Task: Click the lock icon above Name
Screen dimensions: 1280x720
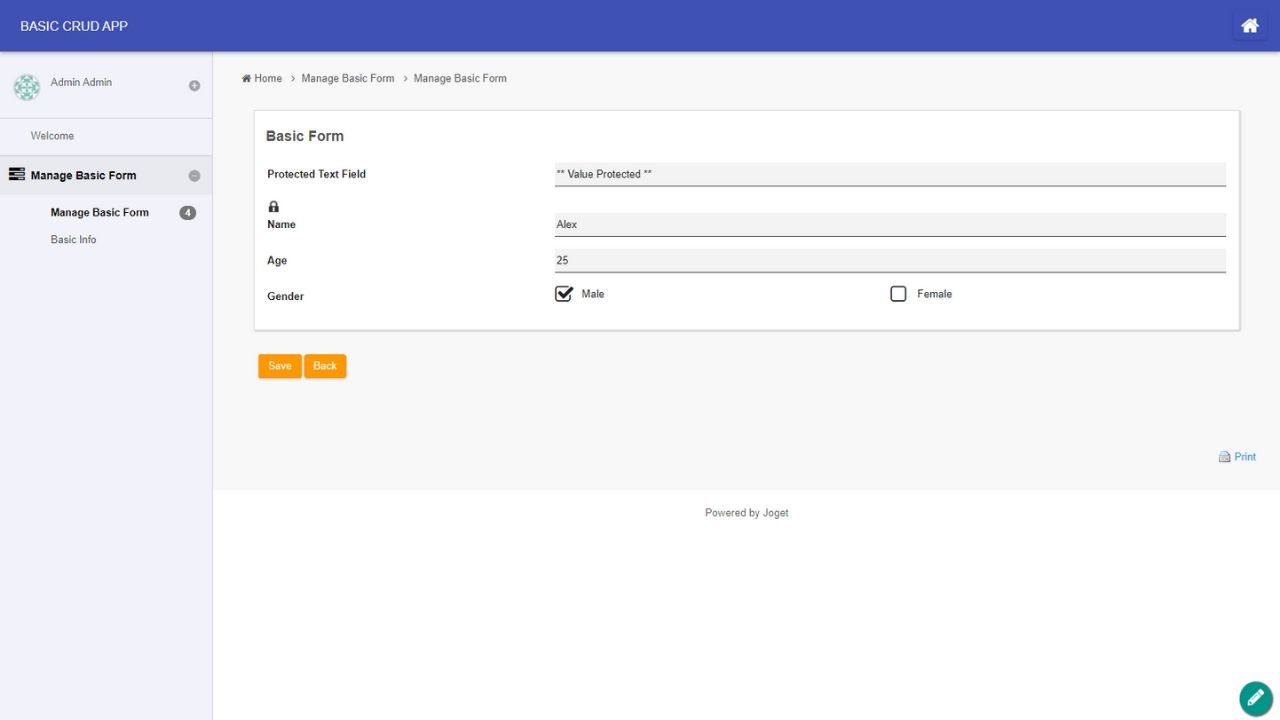Action: point(274,207)
